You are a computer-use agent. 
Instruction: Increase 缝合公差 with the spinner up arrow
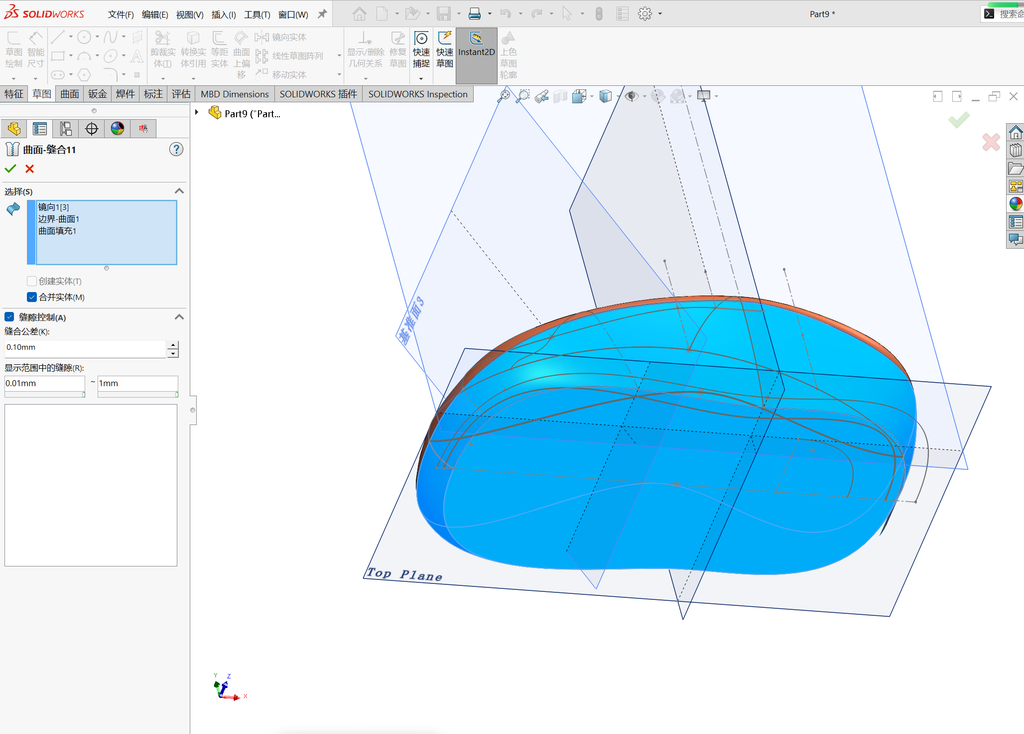[x=172, y=345]
